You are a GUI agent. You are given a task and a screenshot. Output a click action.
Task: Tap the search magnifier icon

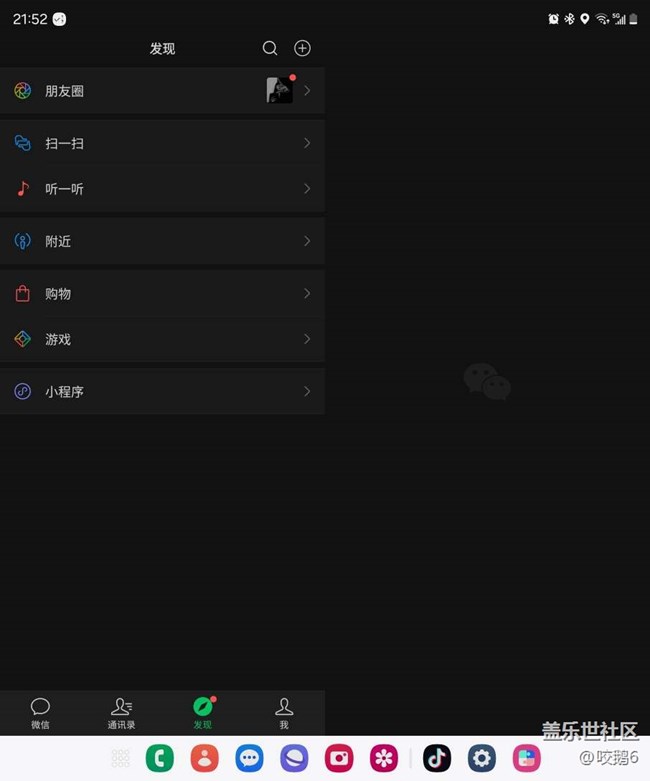pyautogui.click(x=270, y=48)
